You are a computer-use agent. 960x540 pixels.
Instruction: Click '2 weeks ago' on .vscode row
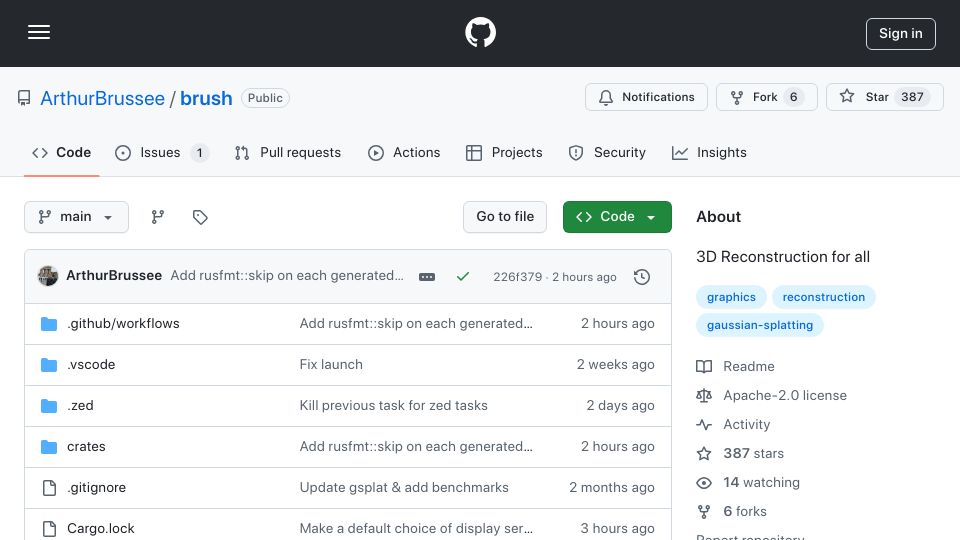point(615,364)
